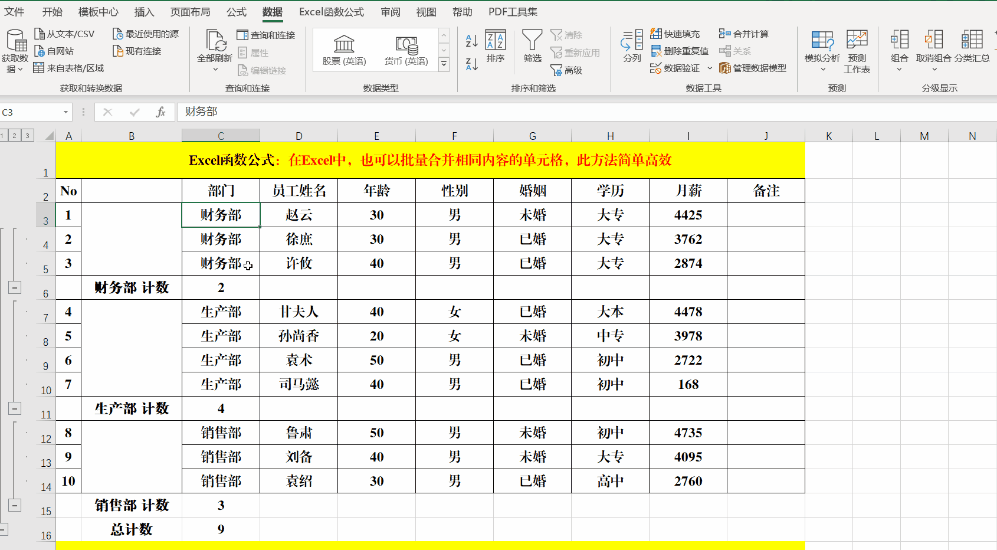The height and width of the screenshot is (550, 997).
Task: Open the Excel函数公式 tab
Action: [x=331, y=12]
